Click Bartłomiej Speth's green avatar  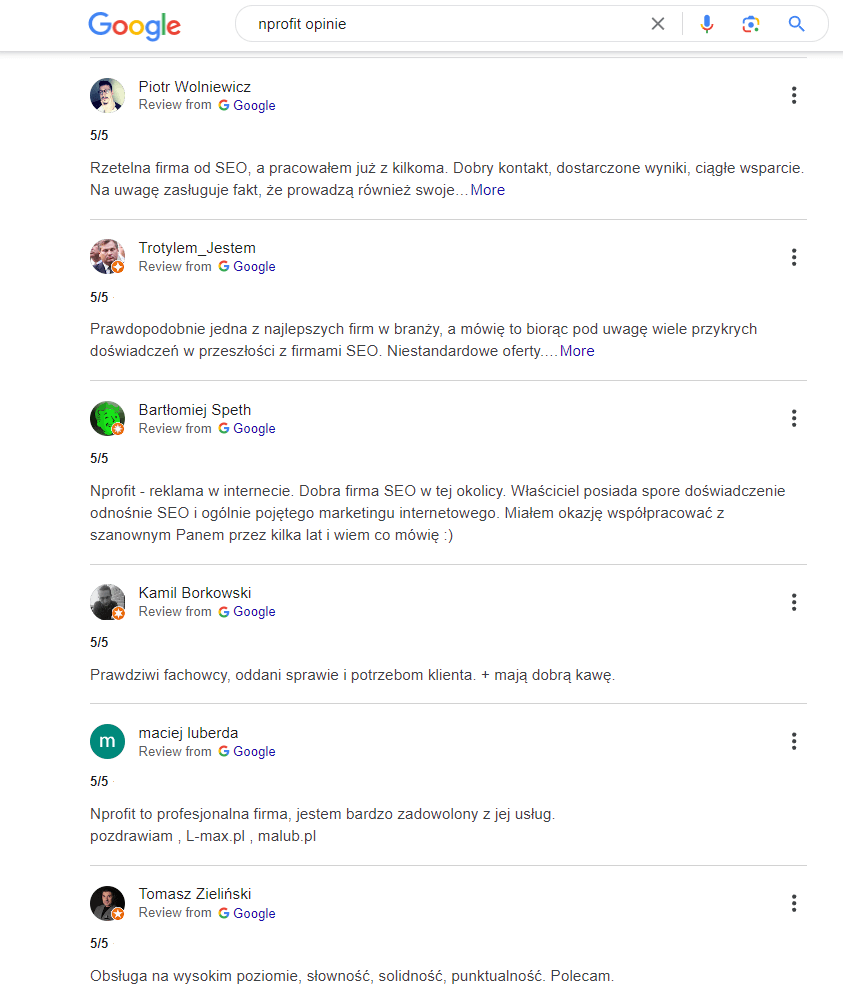(107, 418)
